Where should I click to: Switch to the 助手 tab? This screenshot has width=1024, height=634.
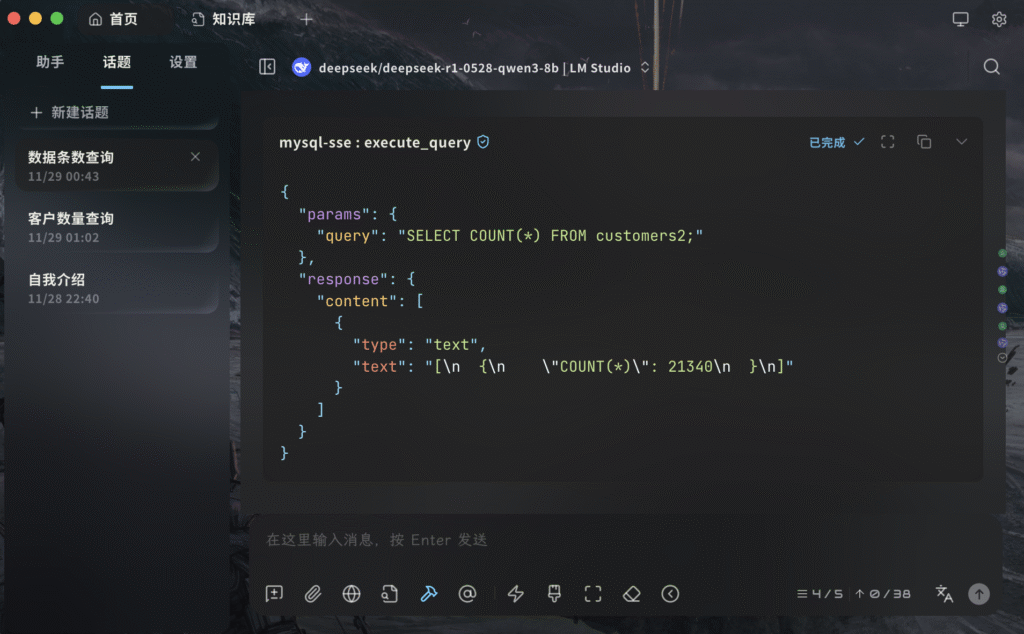click(50, 62)
